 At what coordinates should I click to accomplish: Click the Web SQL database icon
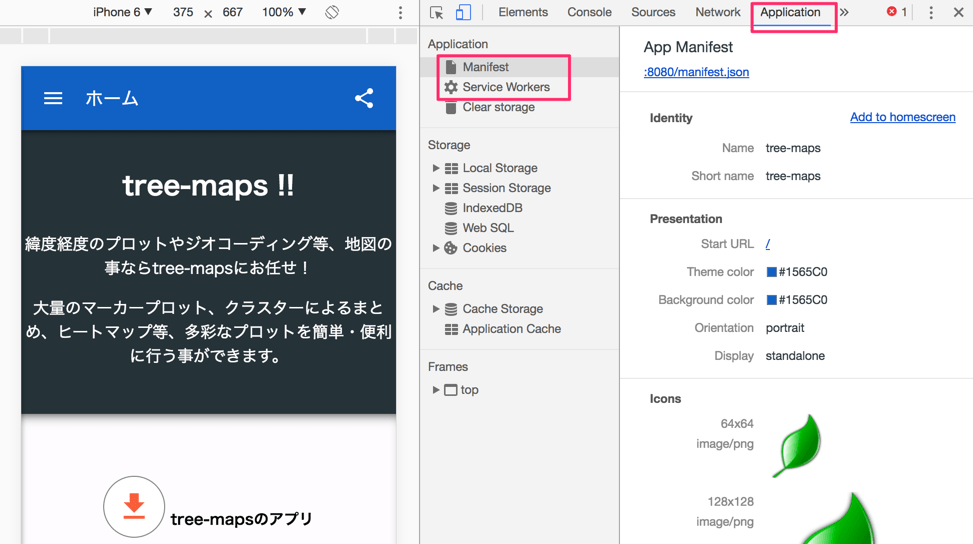451,228
